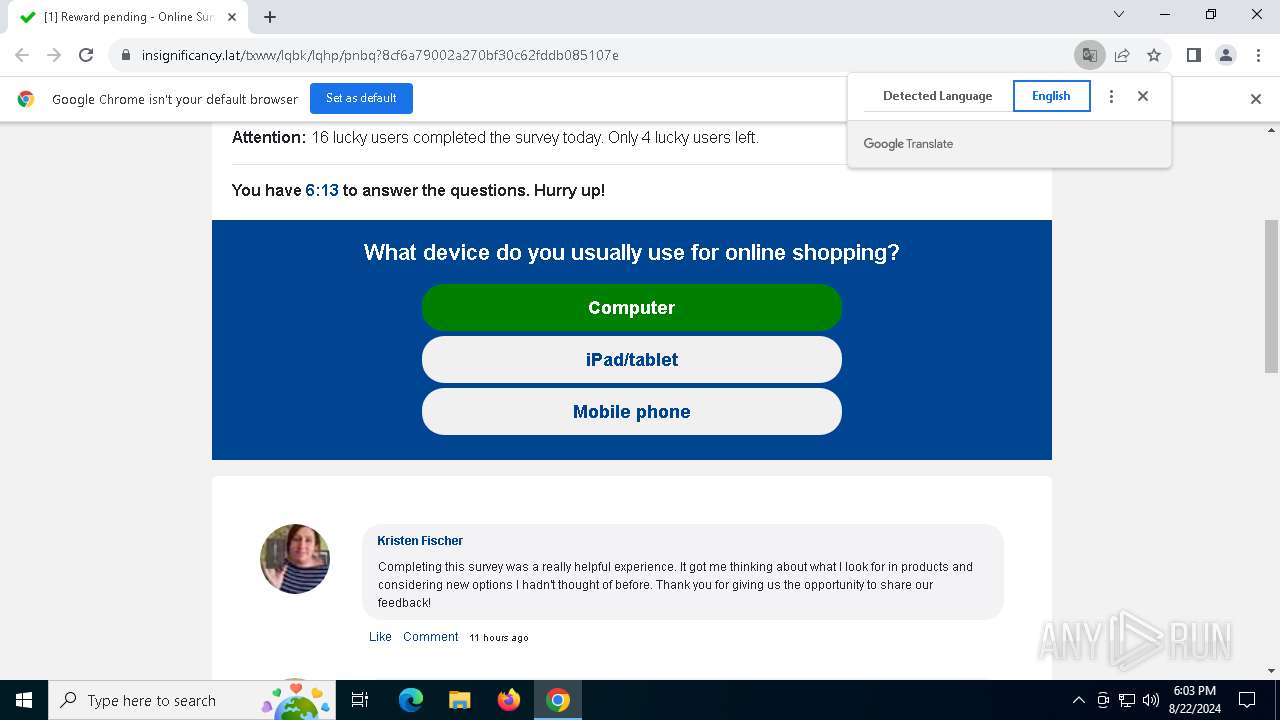Launch Firefox from taskbar
This screenshot has height=720, width=1280.
click(x=509, y=700)
